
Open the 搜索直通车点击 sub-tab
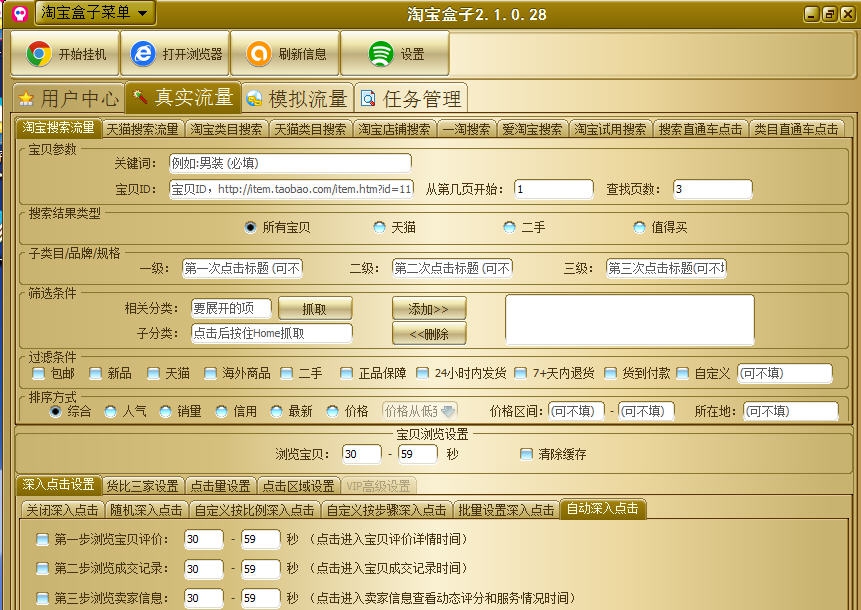(700, 129)
